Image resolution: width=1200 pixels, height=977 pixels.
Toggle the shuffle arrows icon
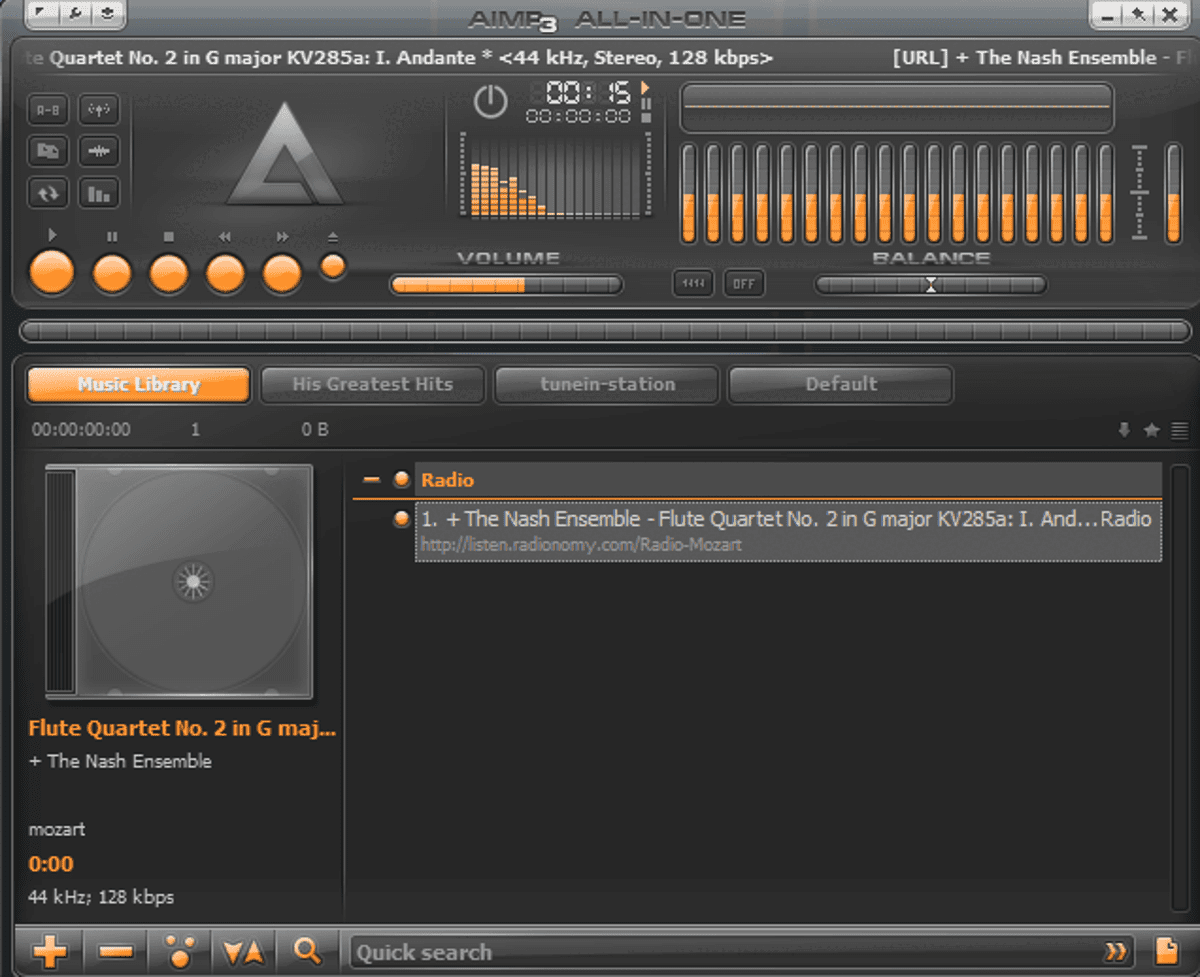(x=47, y=193)
